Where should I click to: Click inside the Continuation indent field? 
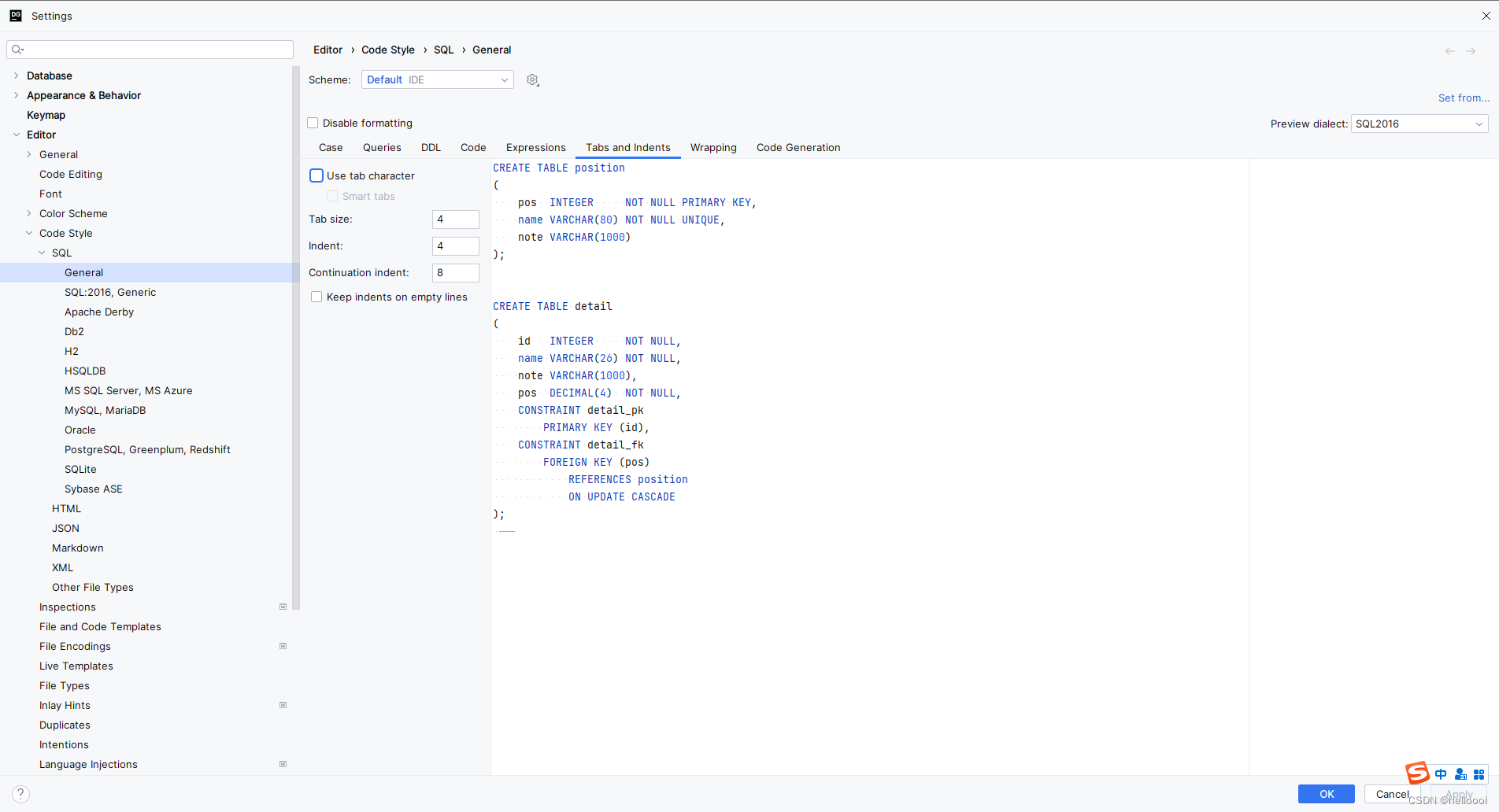(455, 272)
